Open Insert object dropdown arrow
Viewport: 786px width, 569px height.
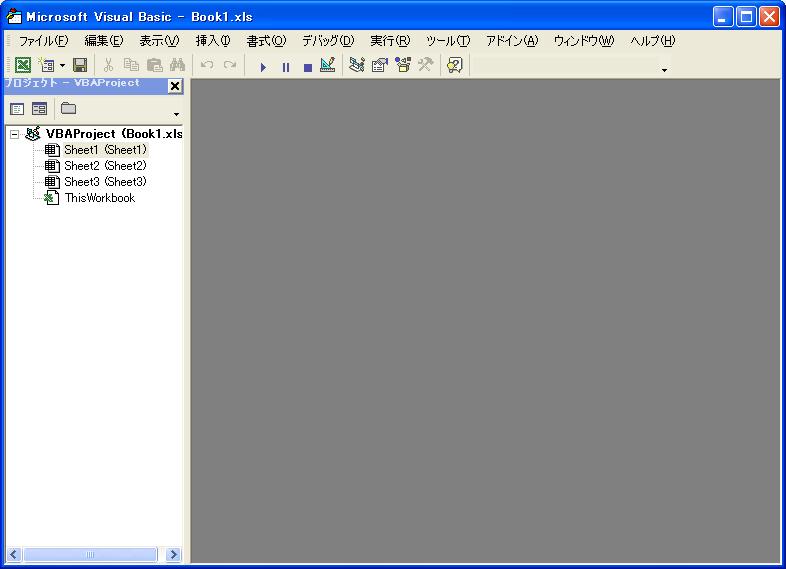[62, 65]
